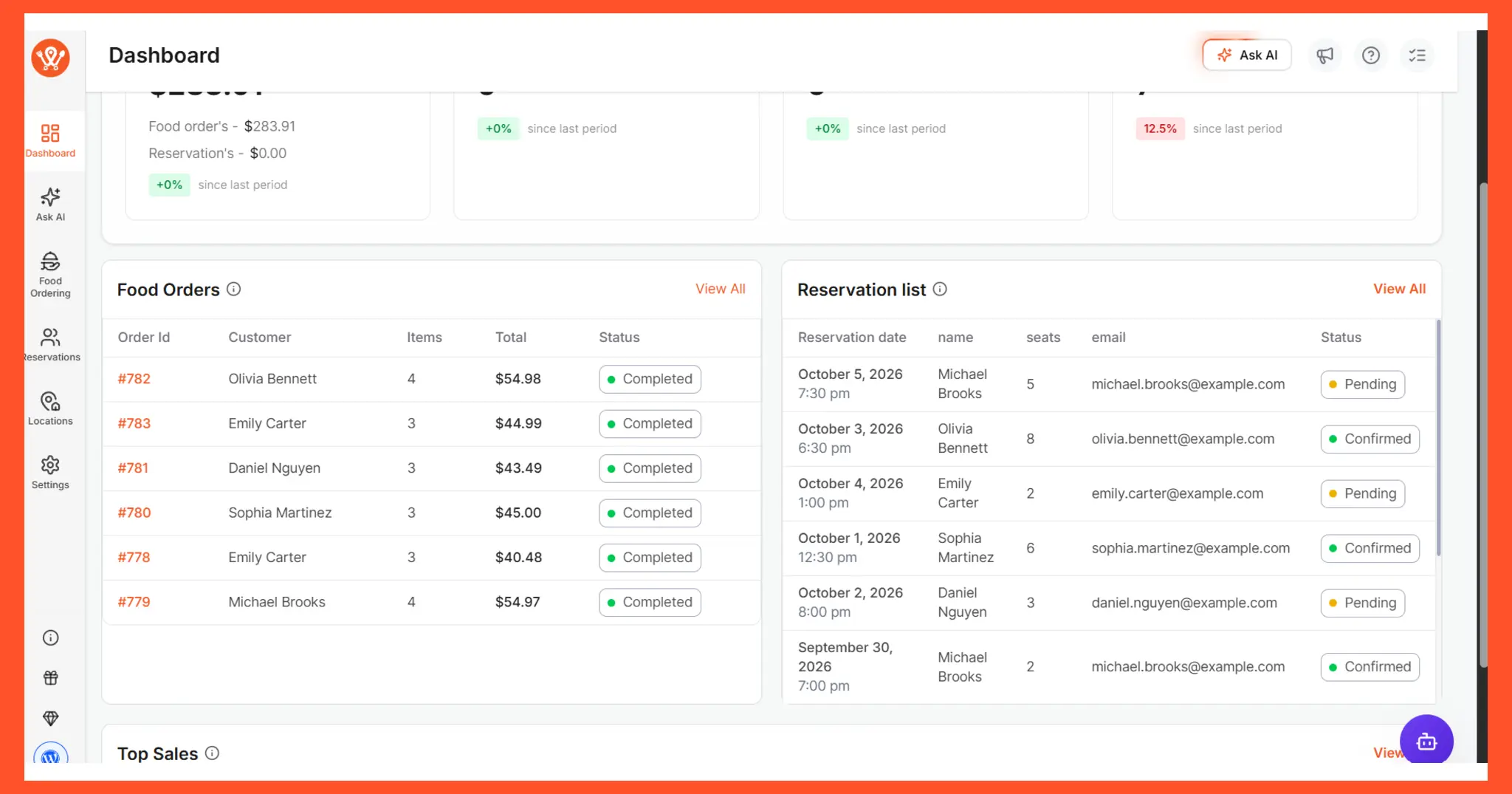Open order #779
1512x794 pixels.
coord(134,602)
